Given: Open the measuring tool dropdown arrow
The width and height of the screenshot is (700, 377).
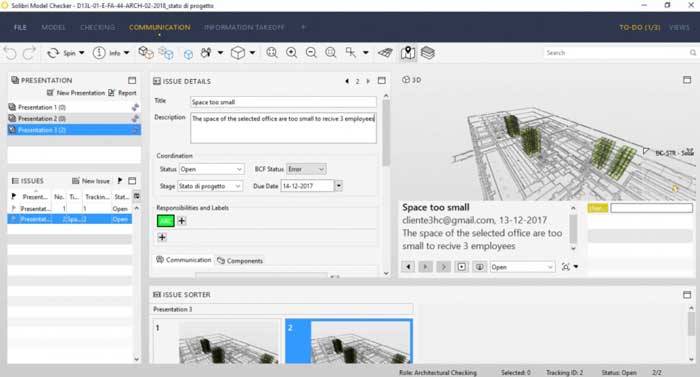Looking at the screenshot, I should [x=366, y=53].
